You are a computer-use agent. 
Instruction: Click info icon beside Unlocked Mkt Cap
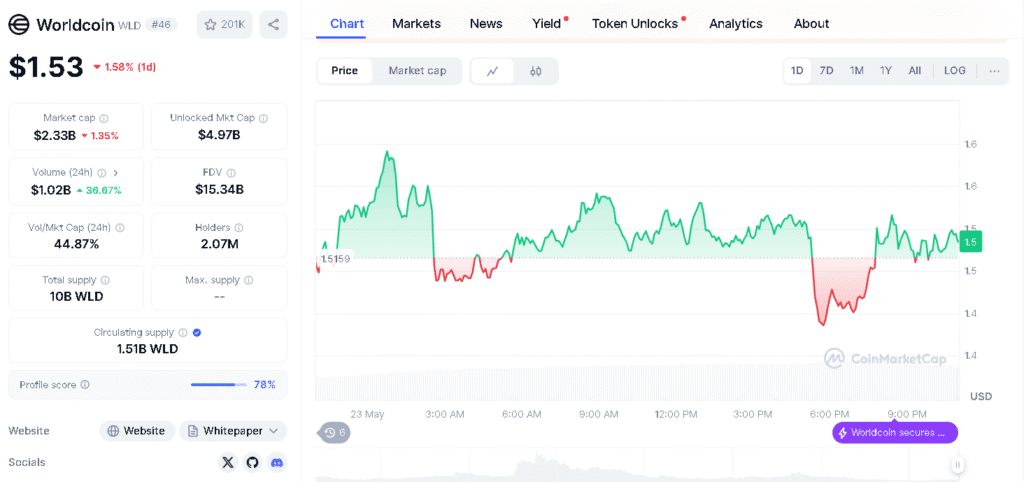(263, 118)
